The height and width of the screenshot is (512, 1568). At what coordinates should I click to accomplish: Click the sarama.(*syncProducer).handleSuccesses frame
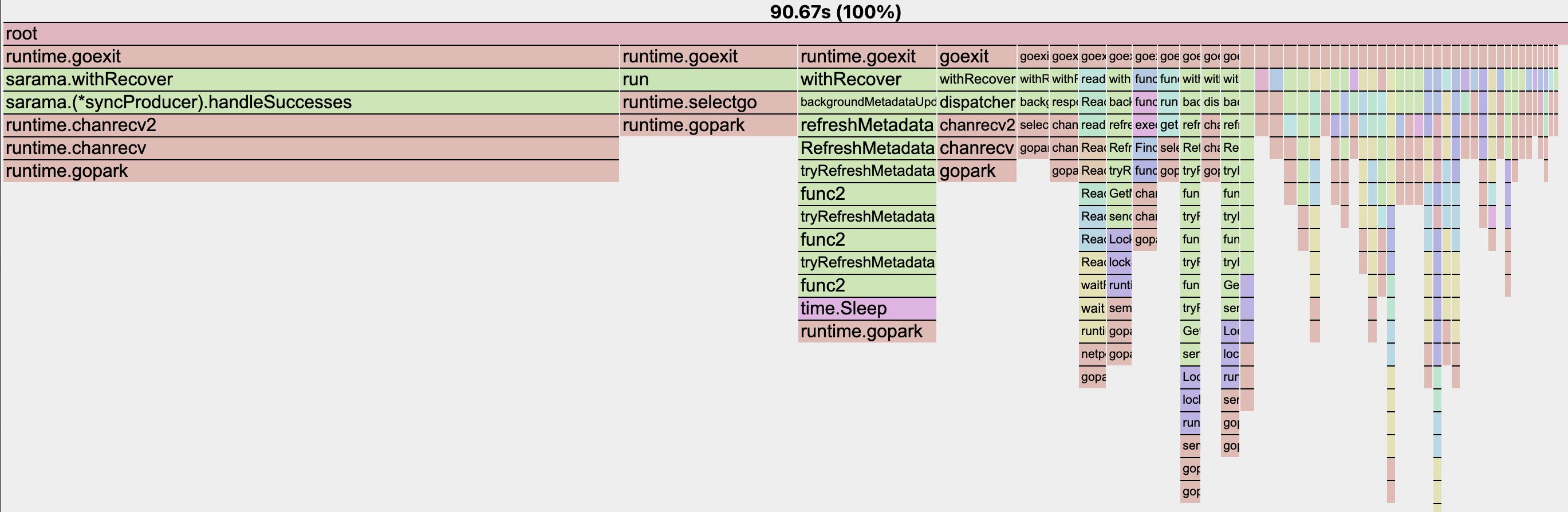click(311, 103)
